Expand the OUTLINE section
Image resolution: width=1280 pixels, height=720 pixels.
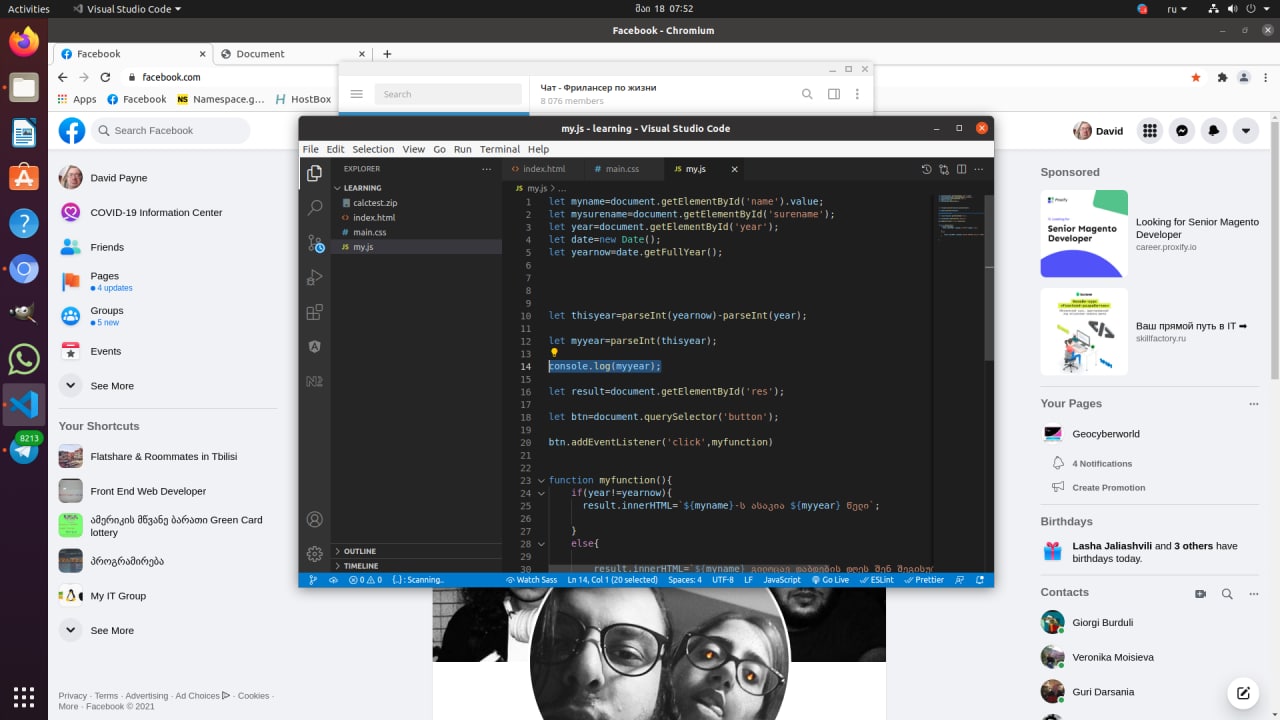pos(417,551)
